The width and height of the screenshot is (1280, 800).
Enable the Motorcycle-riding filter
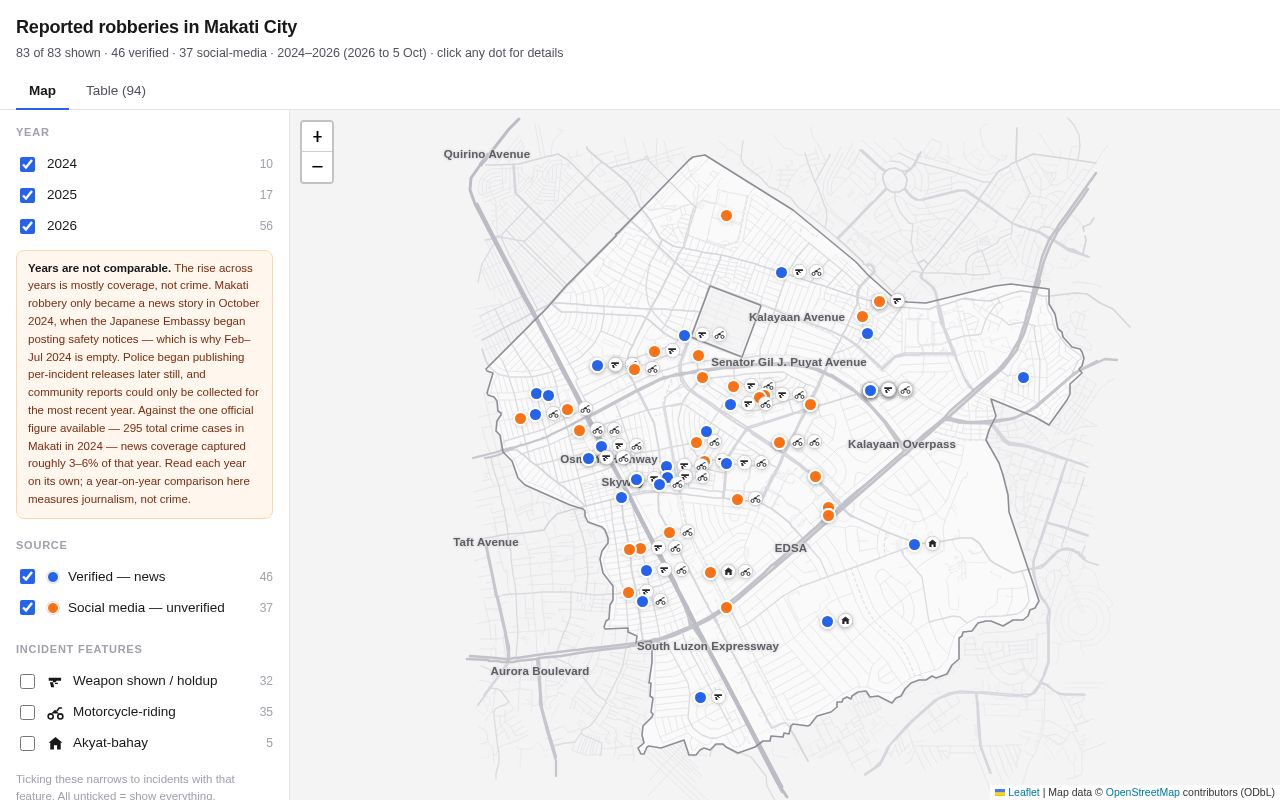point(27,712)
